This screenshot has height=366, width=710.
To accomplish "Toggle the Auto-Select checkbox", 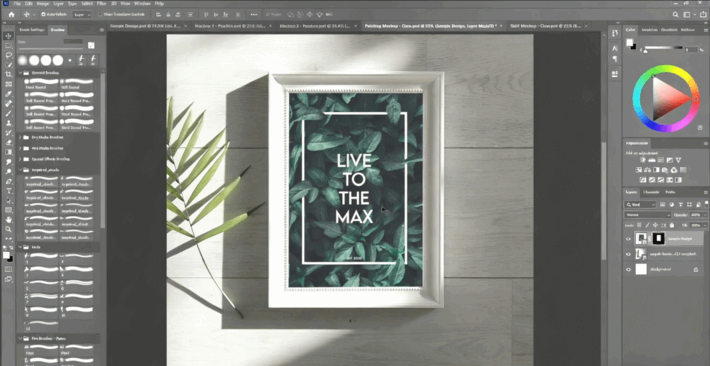I will click(43, 14).
